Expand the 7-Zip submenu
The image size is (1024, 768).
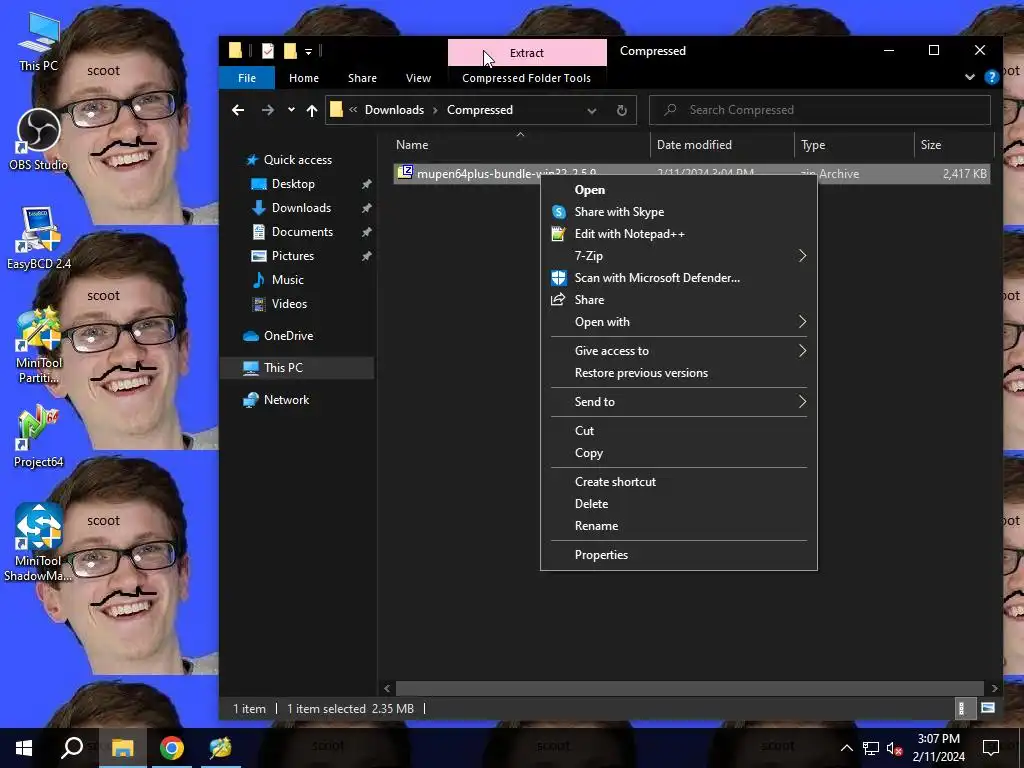coord(679,256)
